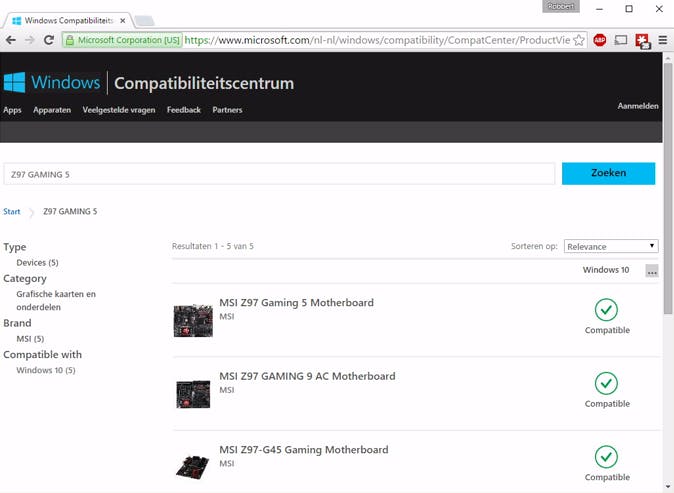Open Chrome hamburger menu
The image size is (674, 493).
(663, 40)
